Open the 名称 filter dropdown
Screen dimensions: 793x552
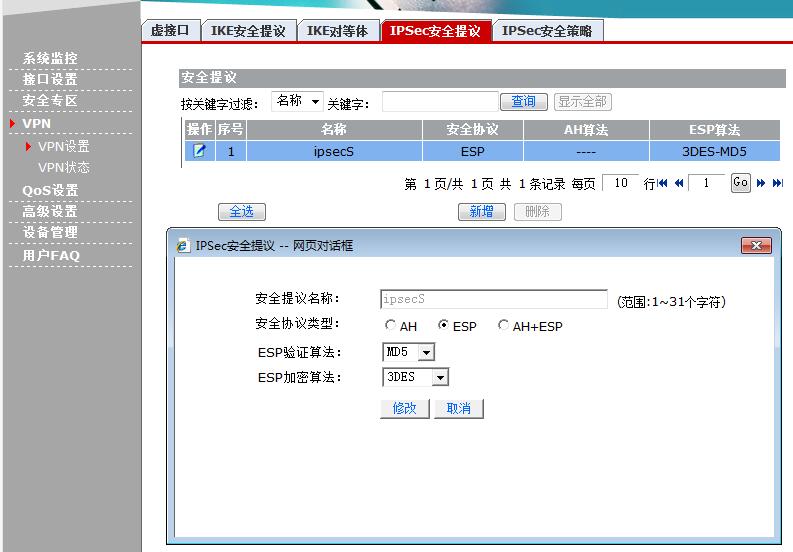click(x=297, y=101)
